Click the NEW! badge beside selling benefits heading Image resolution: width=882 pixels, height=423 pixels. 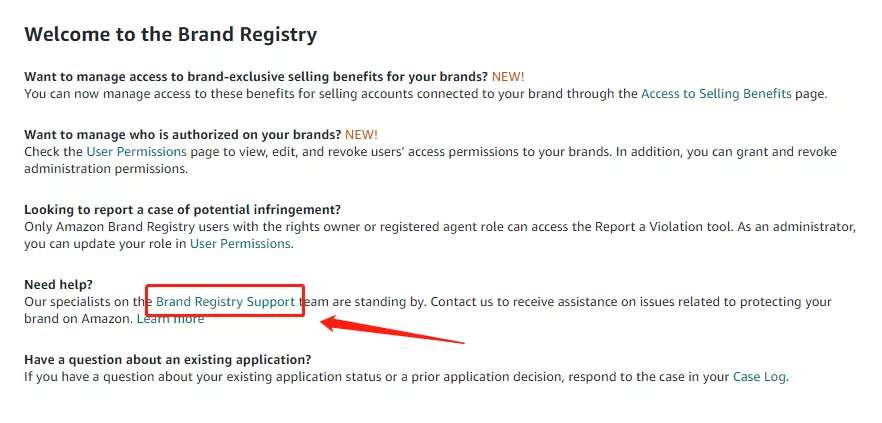pos(508,76)
